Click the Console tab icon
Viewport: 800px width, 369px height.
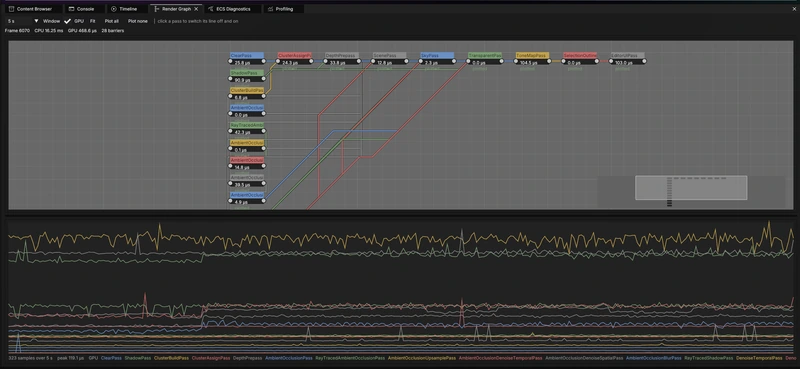tap(71, 9)
